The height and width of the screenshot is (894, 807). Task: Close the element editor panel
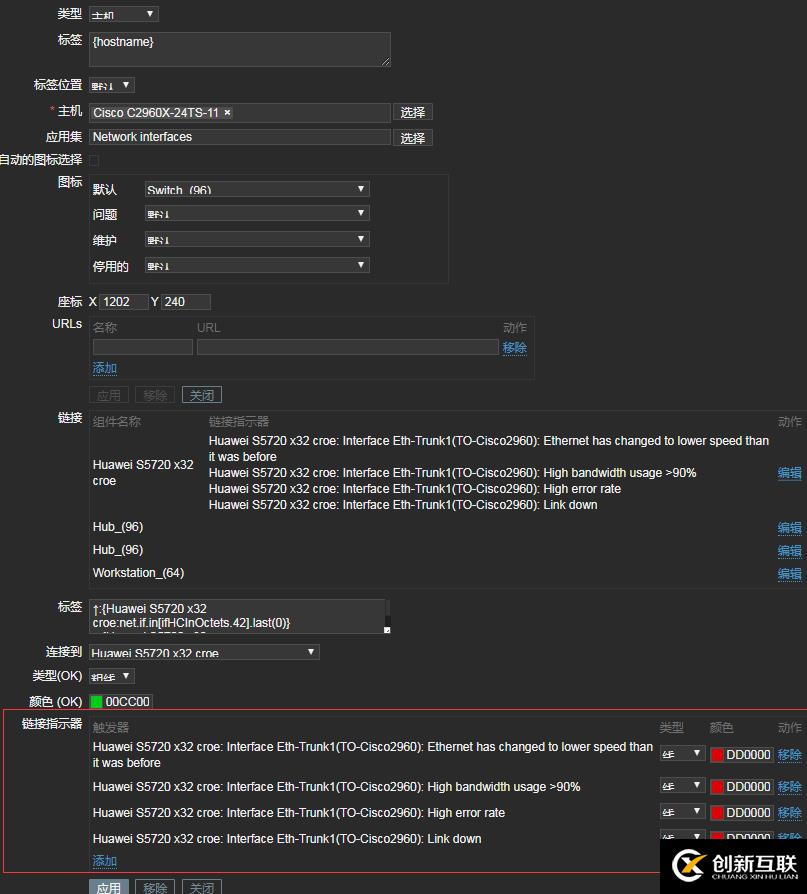(202, 395)
